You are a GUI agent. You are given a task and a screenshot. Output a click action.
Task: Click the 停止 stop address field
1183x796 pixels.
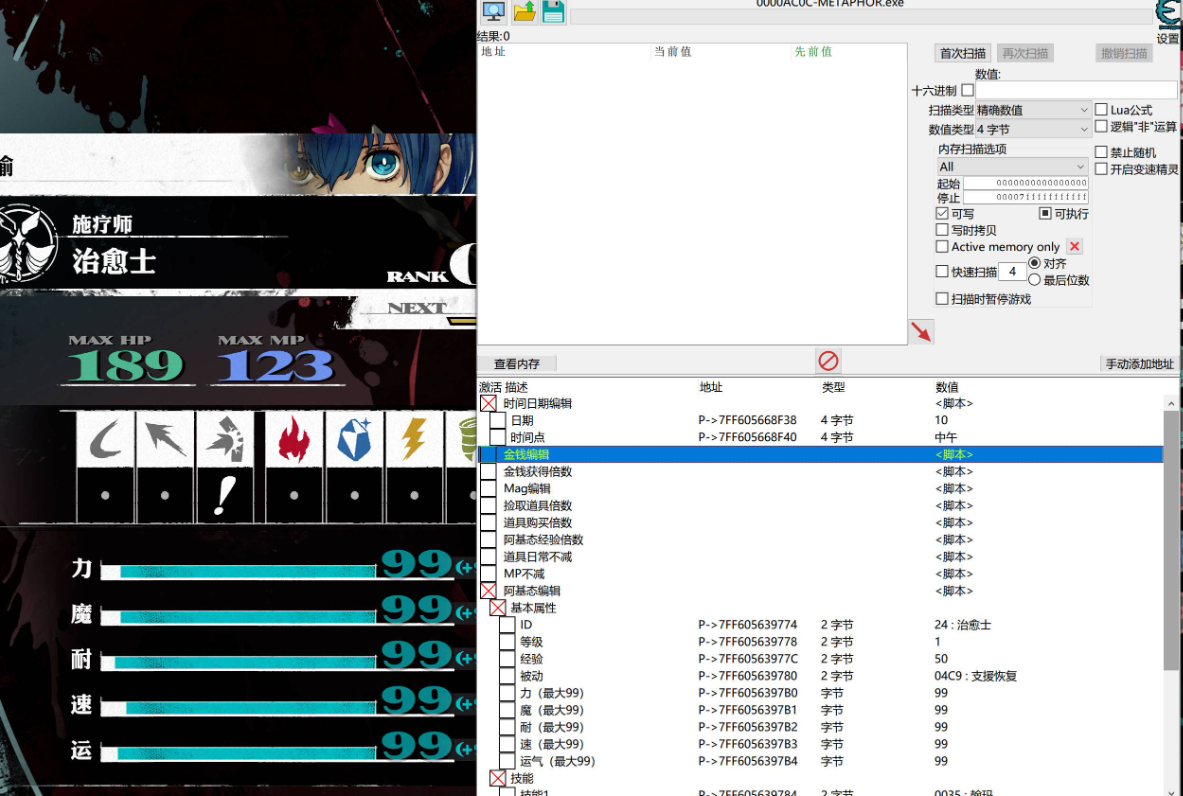point(1025,197)
